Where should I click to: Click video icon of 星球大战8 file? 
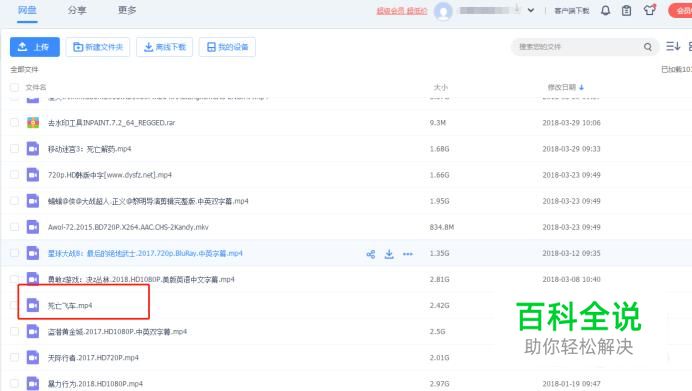click(x=33, y=253)
